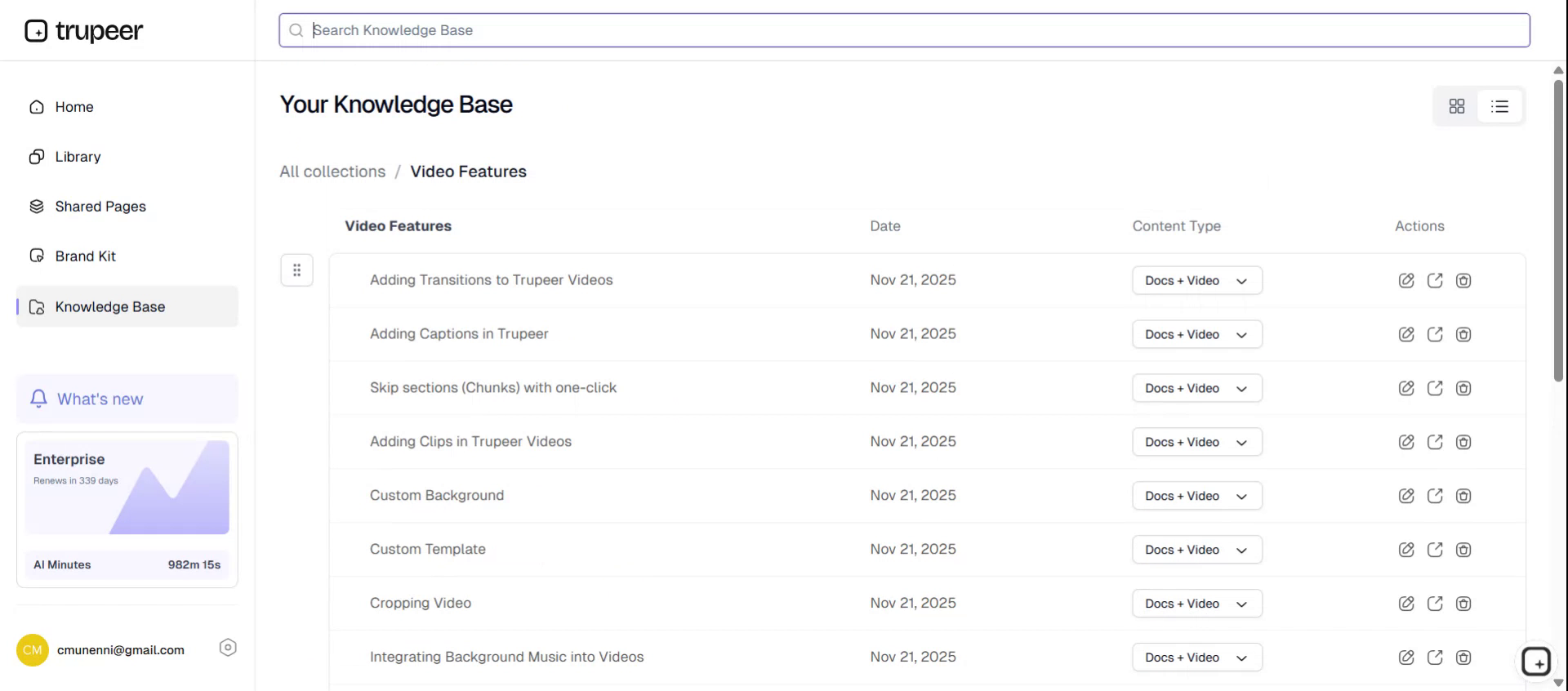Open Adding Transitions to Trupeer Videos article
1568x691 pixels.
pos(491,280)
